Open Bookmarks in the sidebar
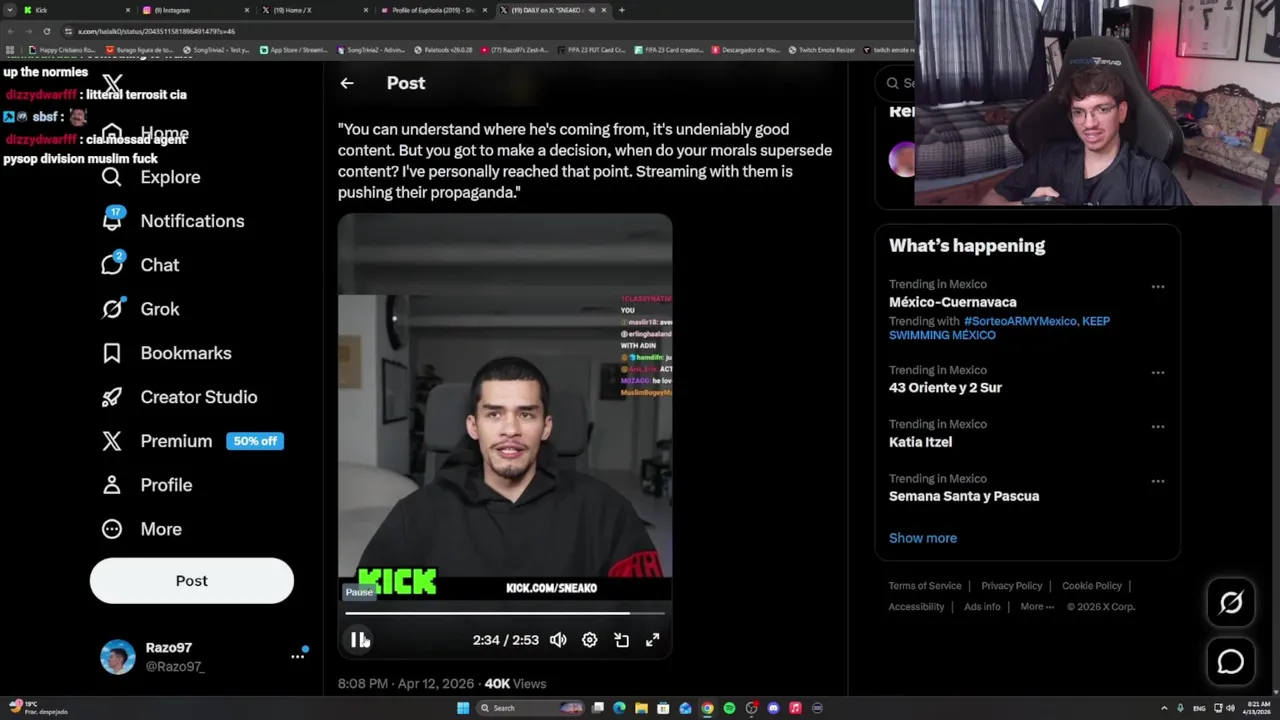The image size is (1280, 720). pyautogui.click(x=167, y=353)
